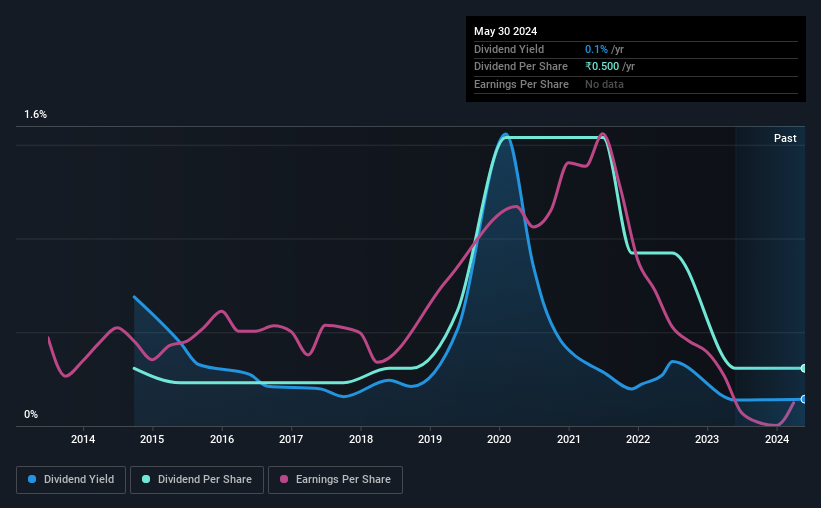Select the 2020 x-axis label

coord(499,439)
